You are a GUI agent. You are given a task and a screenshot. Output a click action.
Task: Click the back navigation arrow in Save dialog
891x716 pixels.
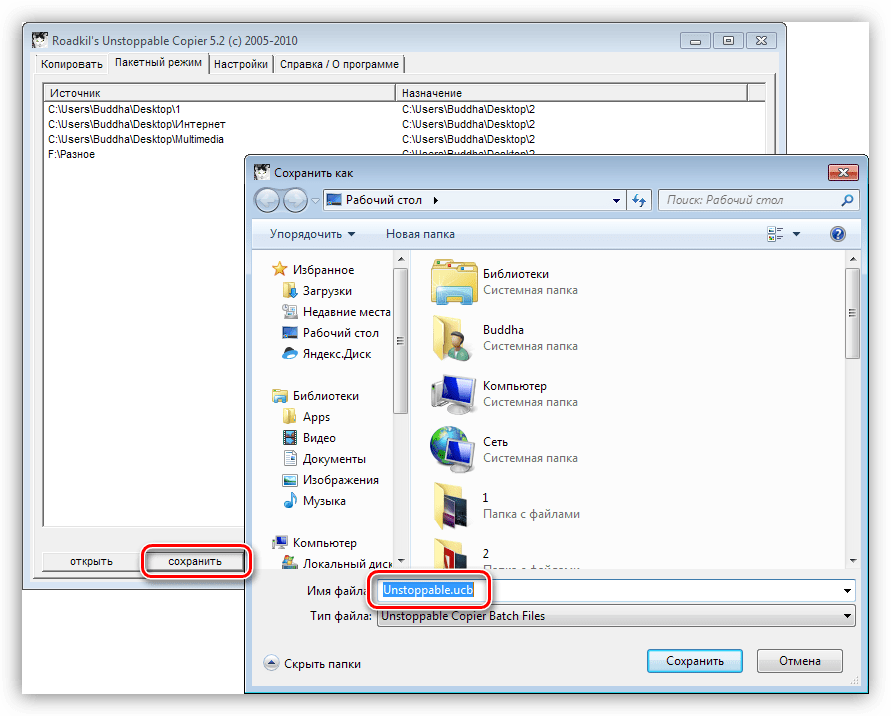click(x=267, y=201)
